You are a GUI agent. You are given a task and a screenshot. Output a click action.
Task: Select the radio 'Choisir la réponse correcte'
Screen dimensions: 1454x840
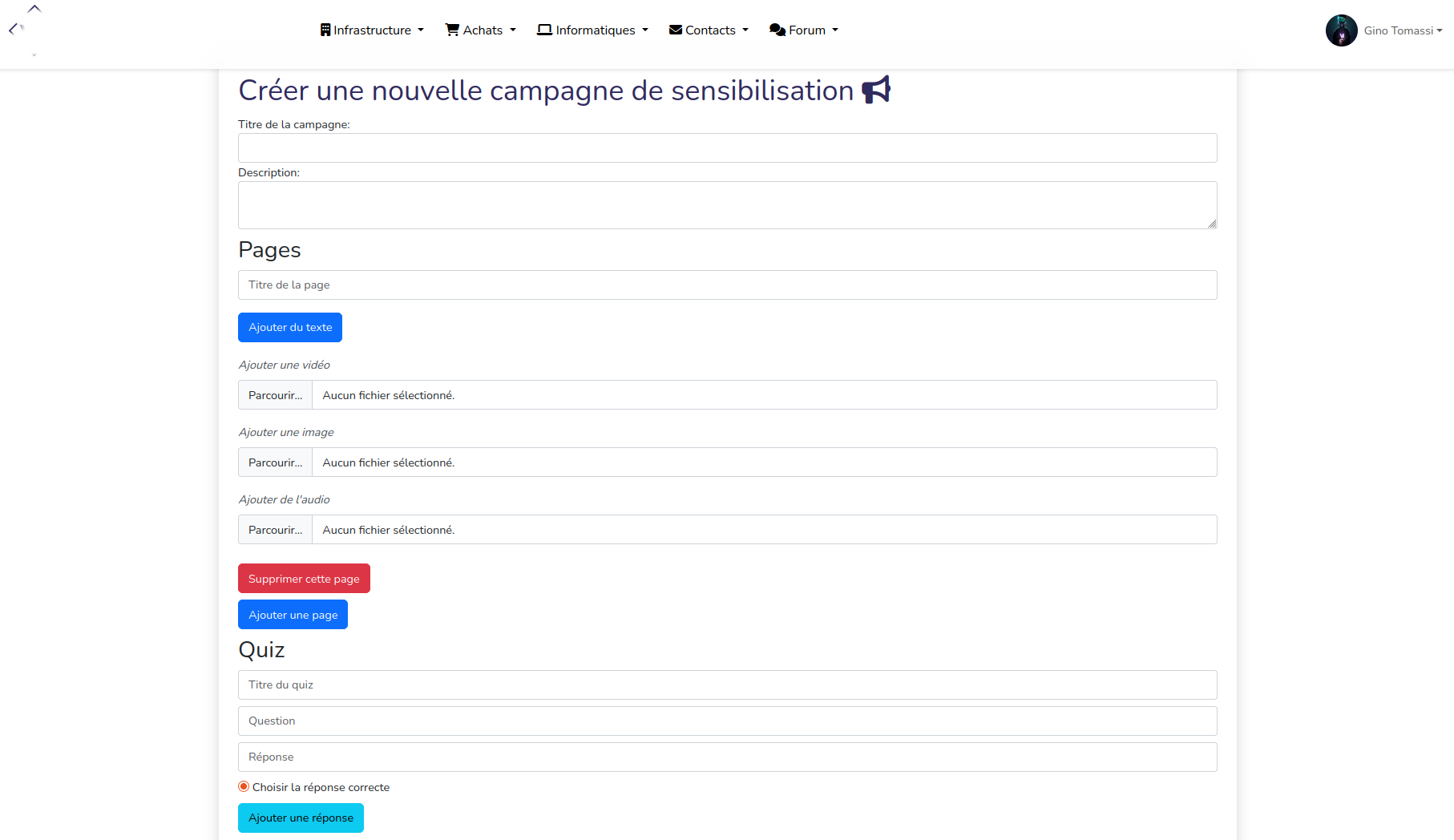(243, 786)
